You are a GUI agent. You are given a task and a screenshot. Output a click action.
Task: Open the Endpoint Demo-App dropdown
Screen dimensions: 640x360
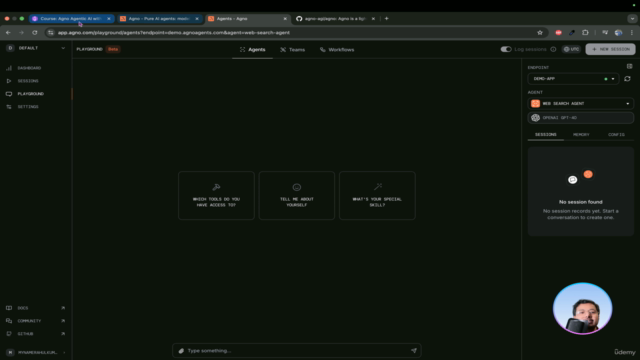573,79
